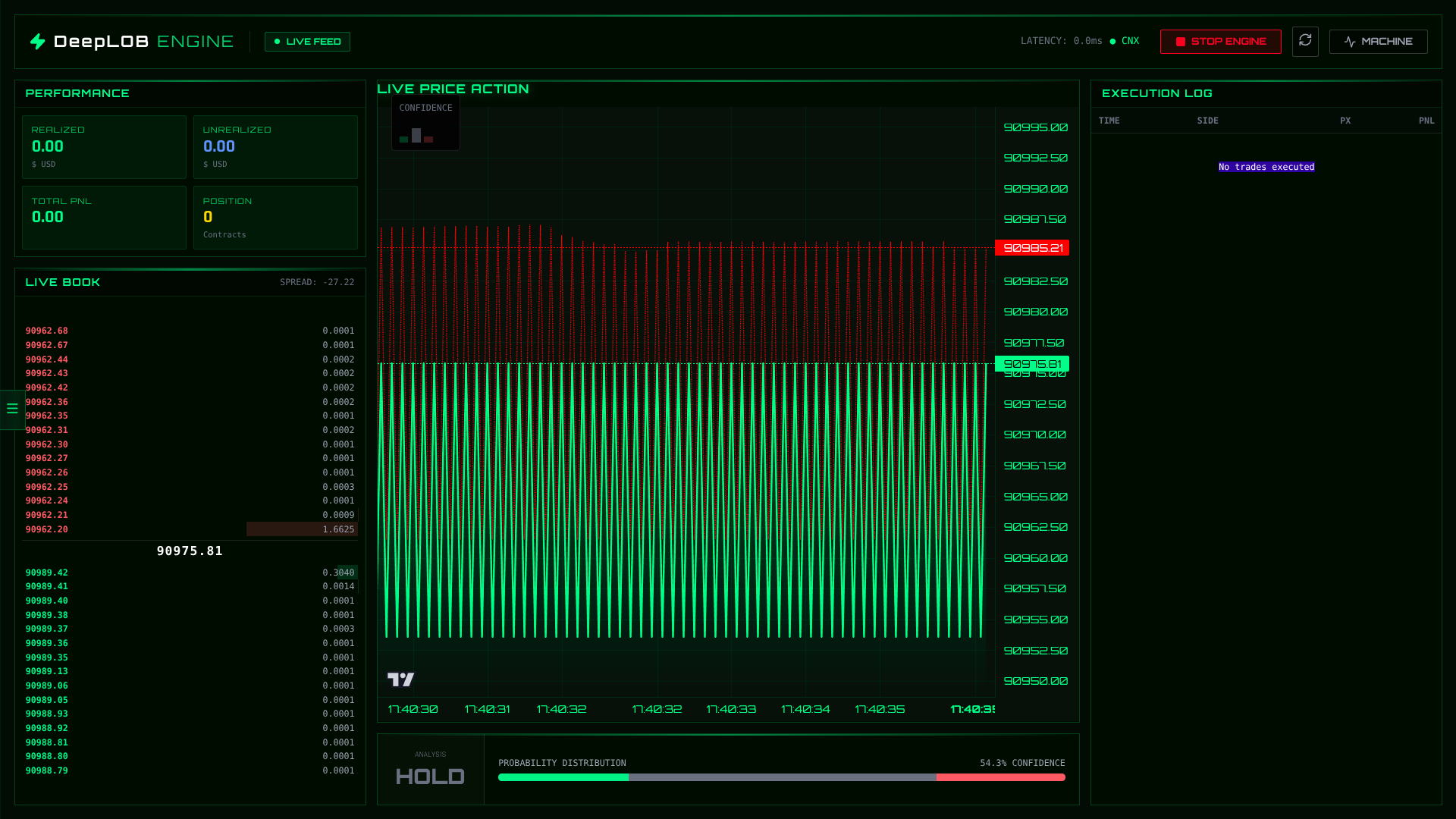Click the PNL column header
Image resolution: width=1456 pixels, height=819 pixels.
1426,121
